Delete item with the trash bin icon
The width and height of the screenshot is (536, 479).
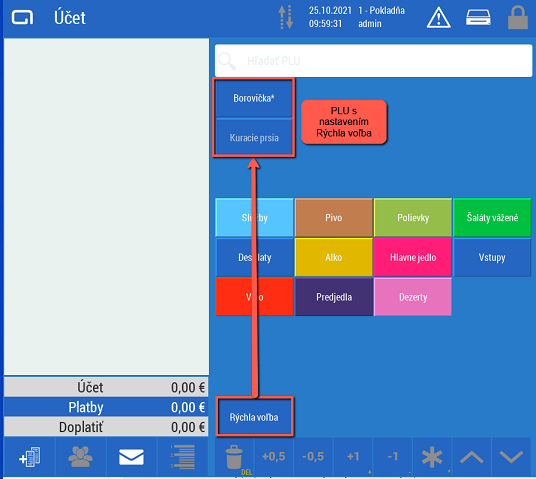point(234,457)
